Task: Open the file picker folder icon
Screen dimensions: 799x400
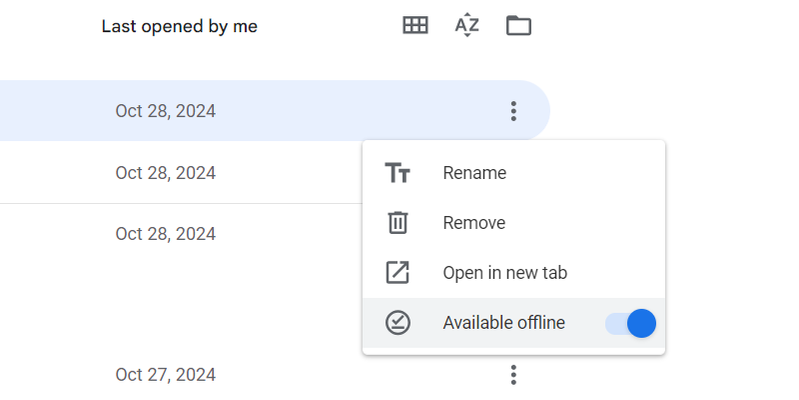Action: click(x=518, y=26)
